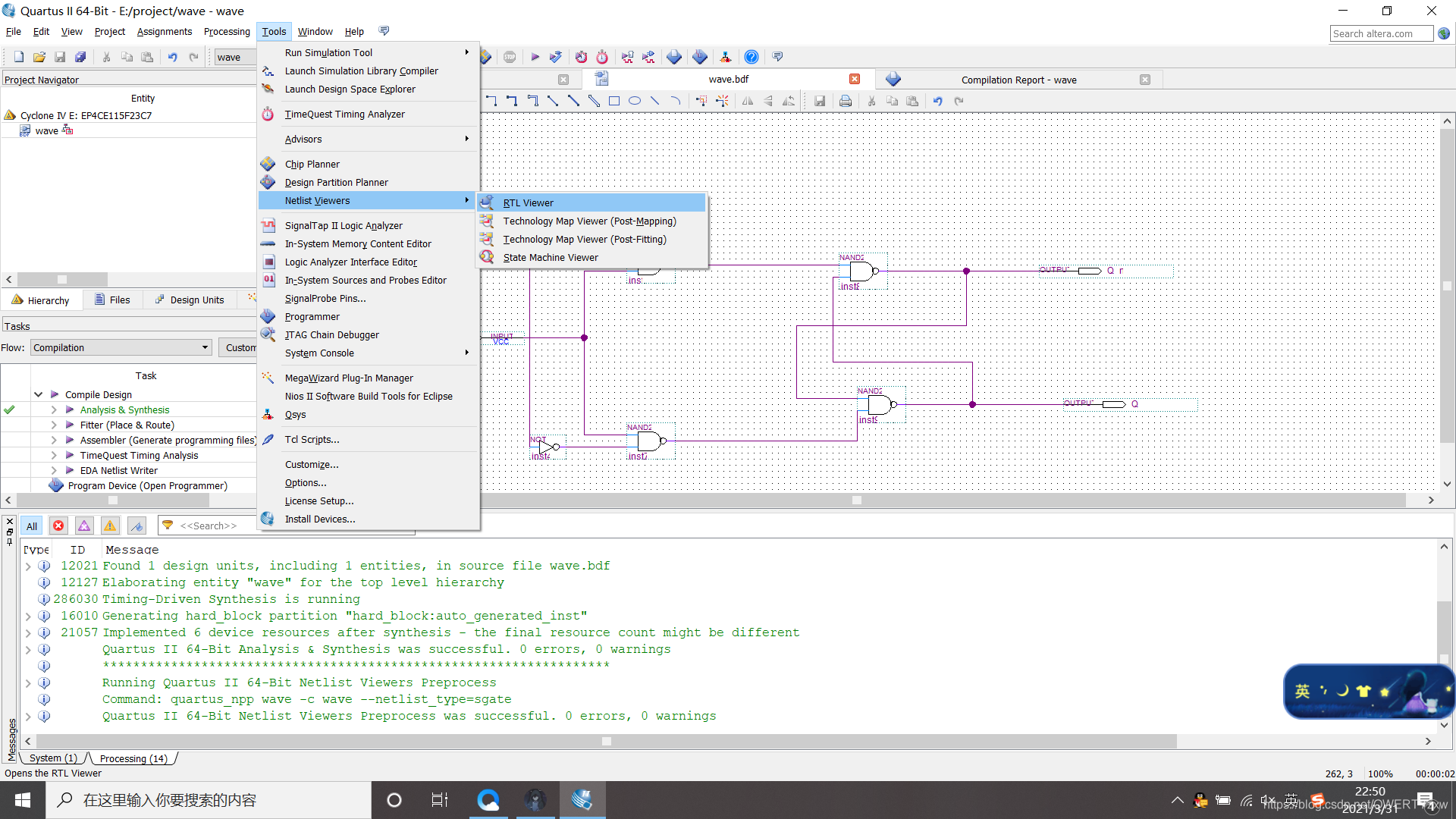Drag the messages panel scrollbar
1456x819 pixels.
click(x=609, y=741)
